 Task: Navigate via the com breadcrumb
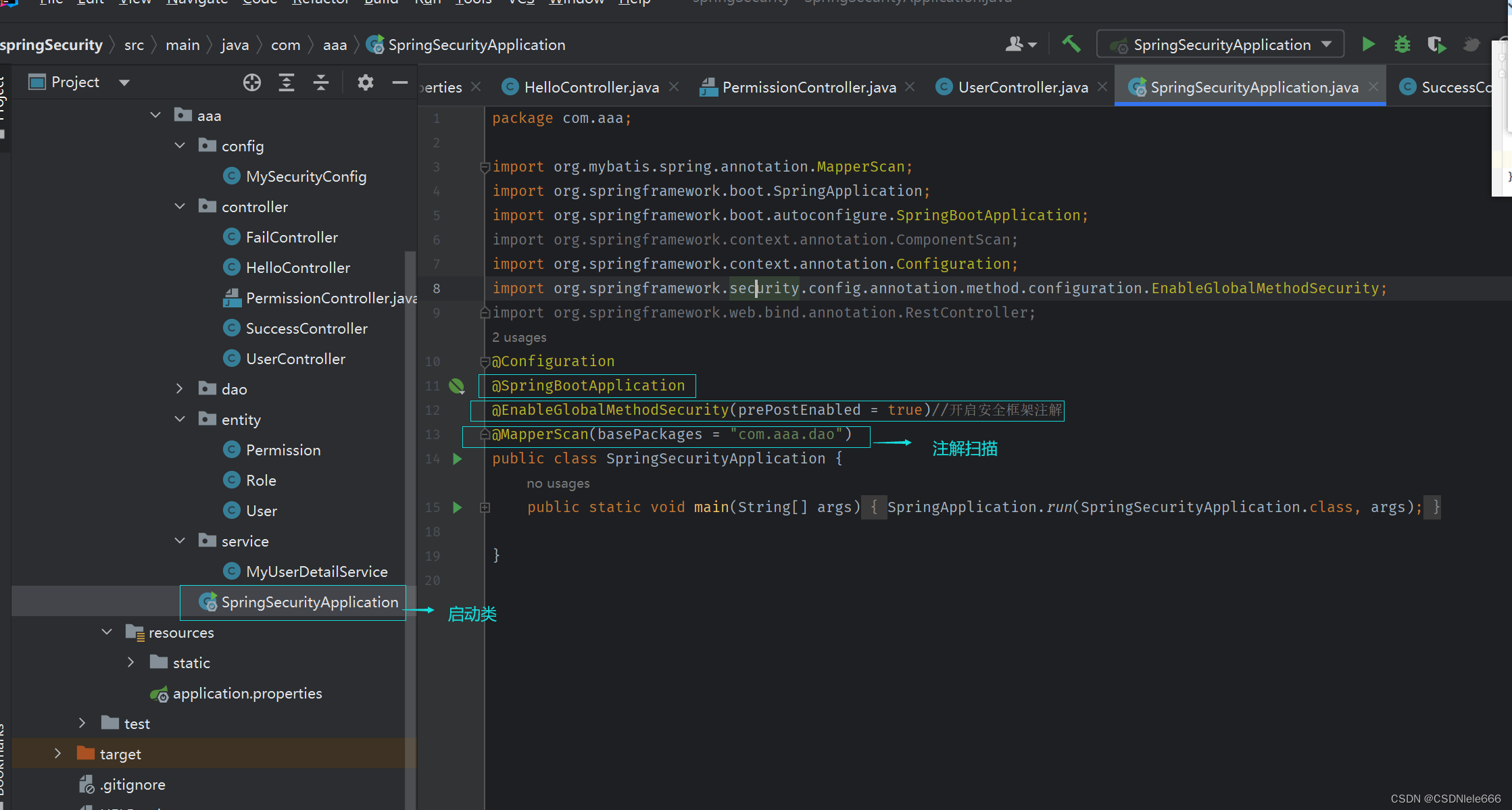[285, 45]
